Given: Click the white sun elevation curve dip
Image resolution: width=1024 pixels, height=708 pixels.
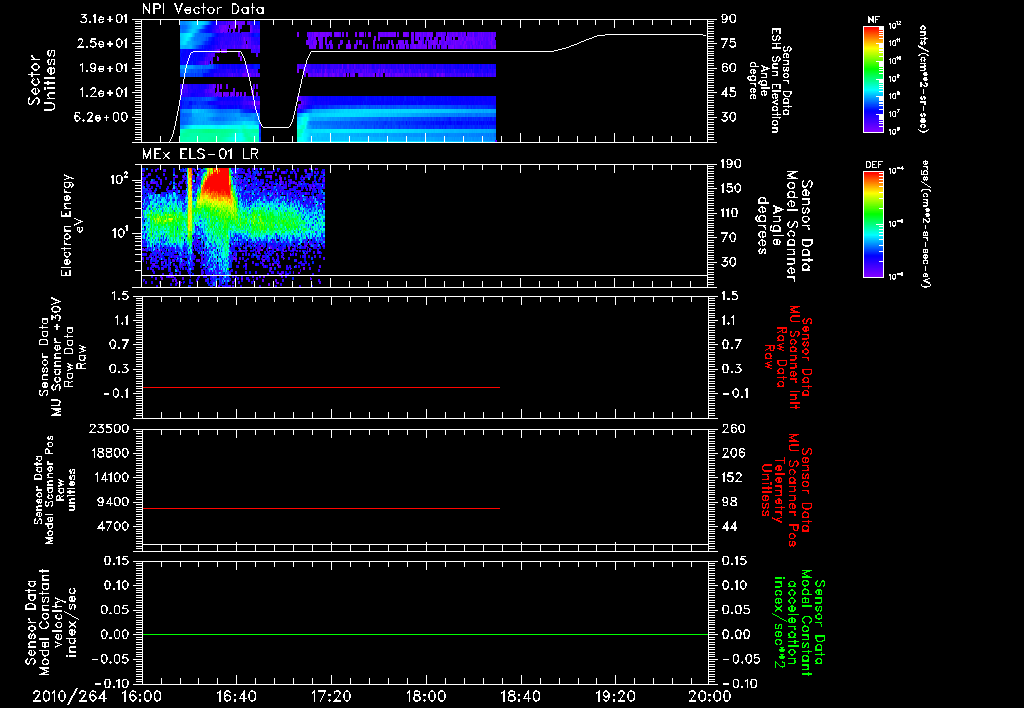Looking at the screenshot, I should tap(277, 127).
